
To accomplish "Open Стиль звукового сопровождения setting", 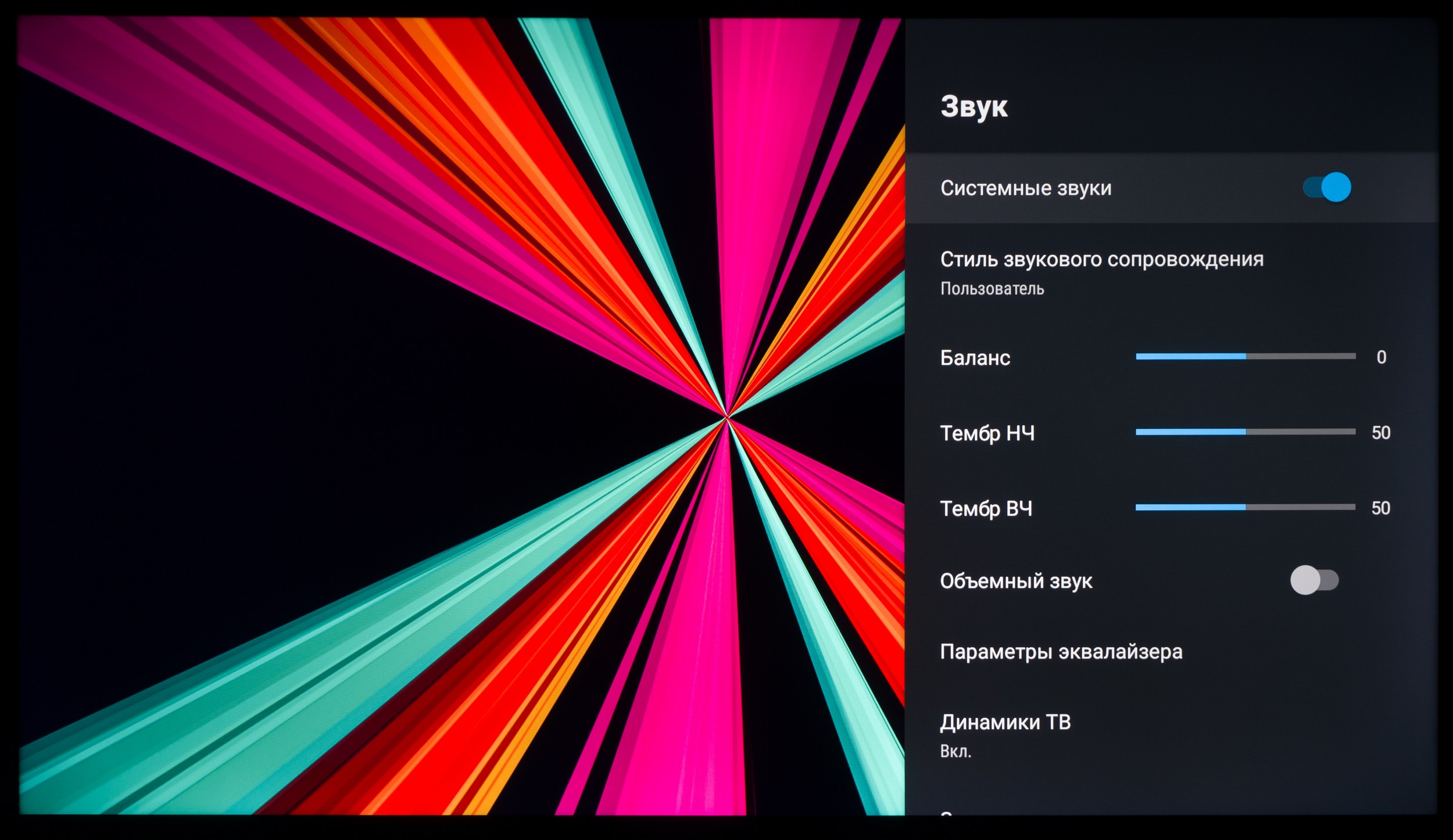I will (1101, 259).
